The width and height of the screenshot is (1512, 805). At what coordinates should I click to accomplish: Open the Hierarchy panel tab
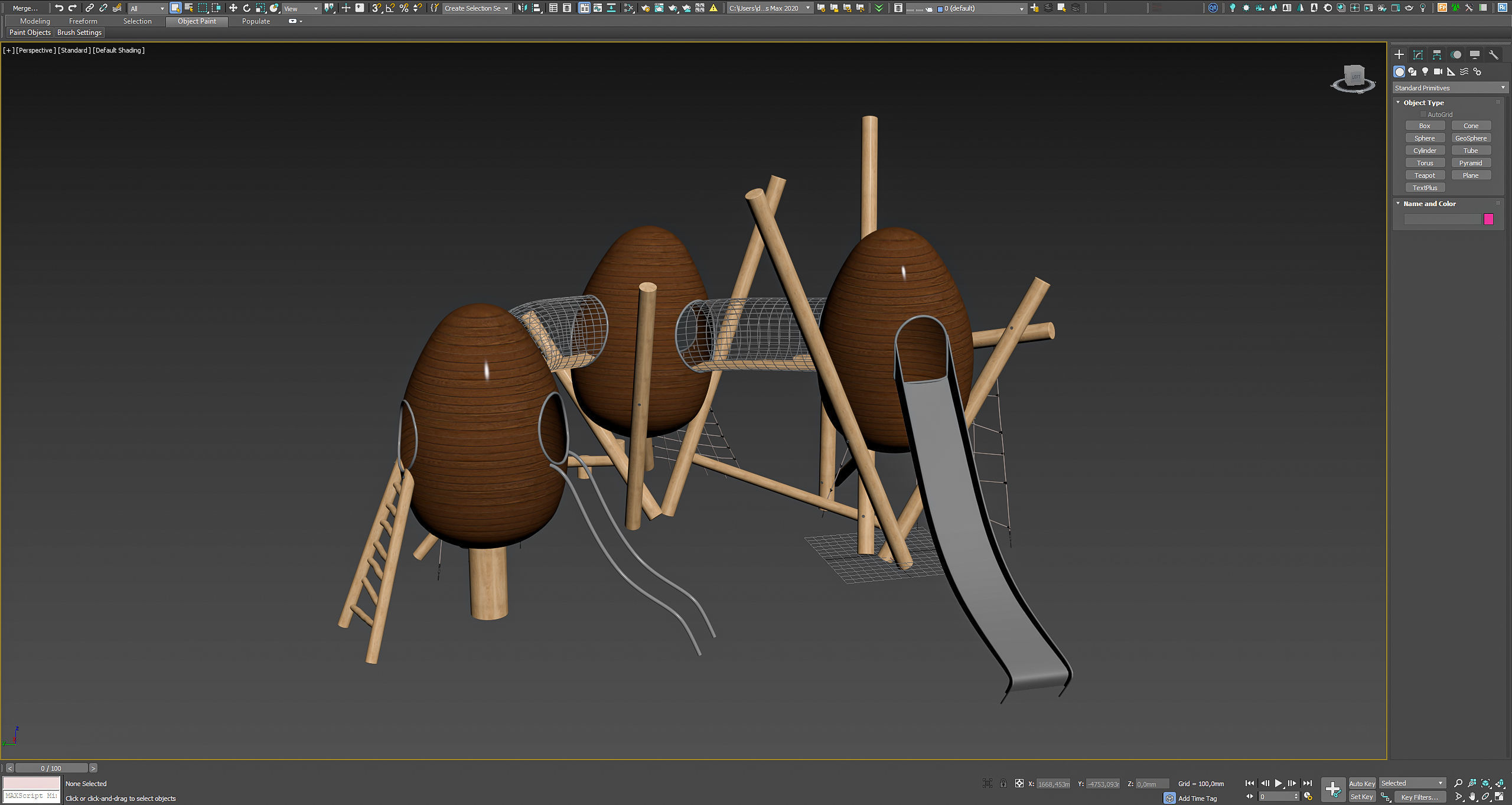click(x=1437, y=54)
